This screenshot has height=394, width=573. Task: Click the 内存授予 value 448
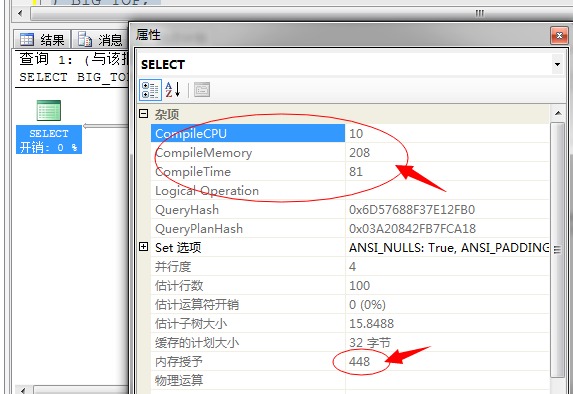359,361
